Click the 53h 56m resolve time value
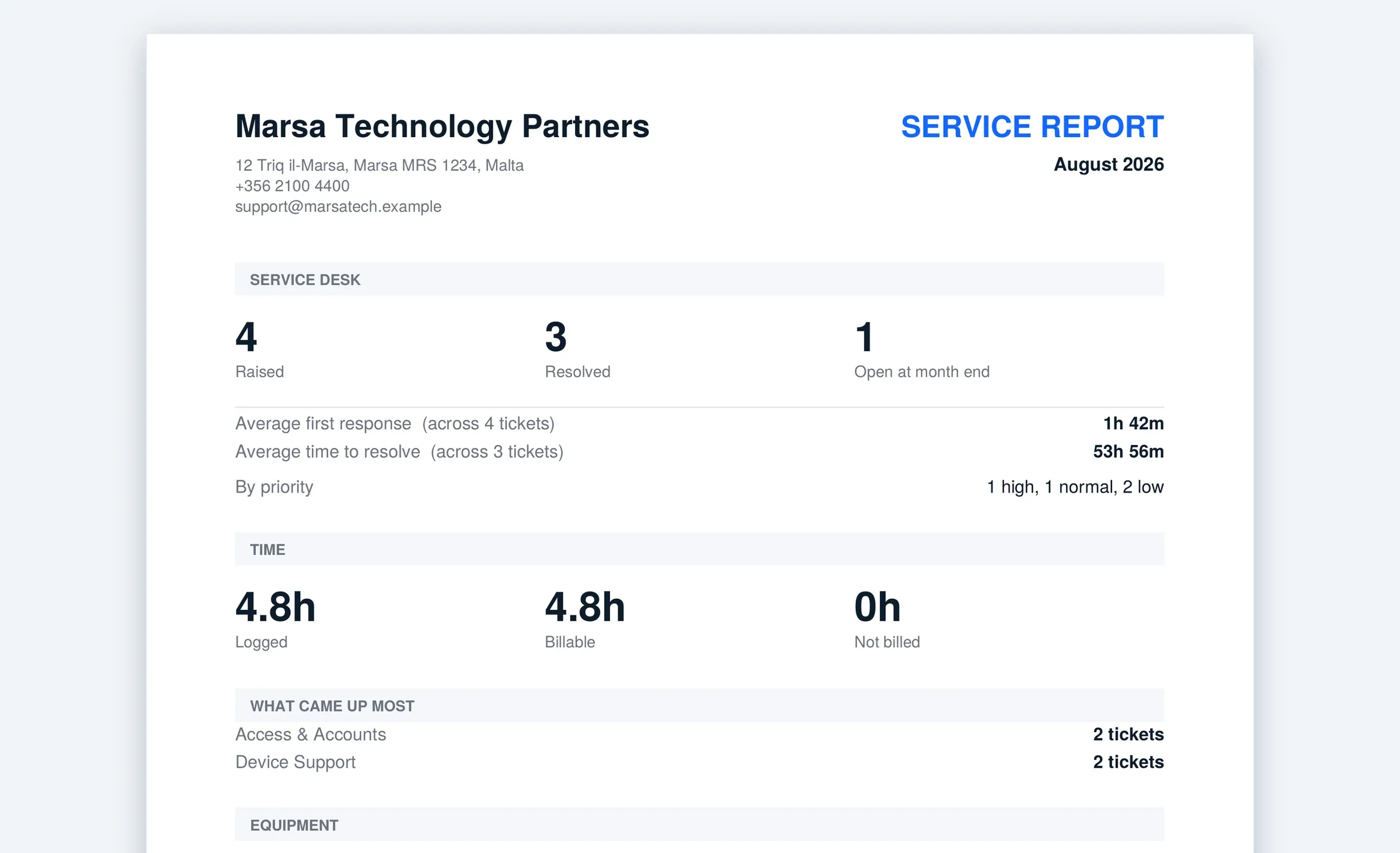Viewport: 1400px width, 853px height. pyautogui.click(x=1128, y=452)
